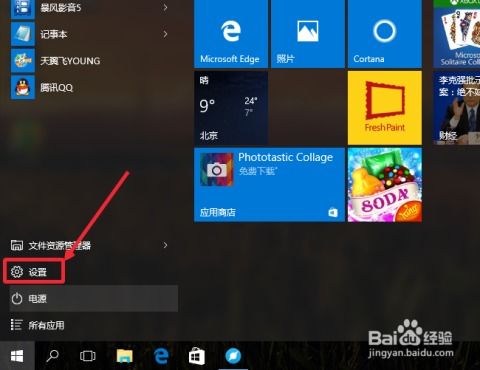Click the 天翼飞YOUNG text label
The height and width of the screenshot is (370, 480).
[x=70, y=61]
